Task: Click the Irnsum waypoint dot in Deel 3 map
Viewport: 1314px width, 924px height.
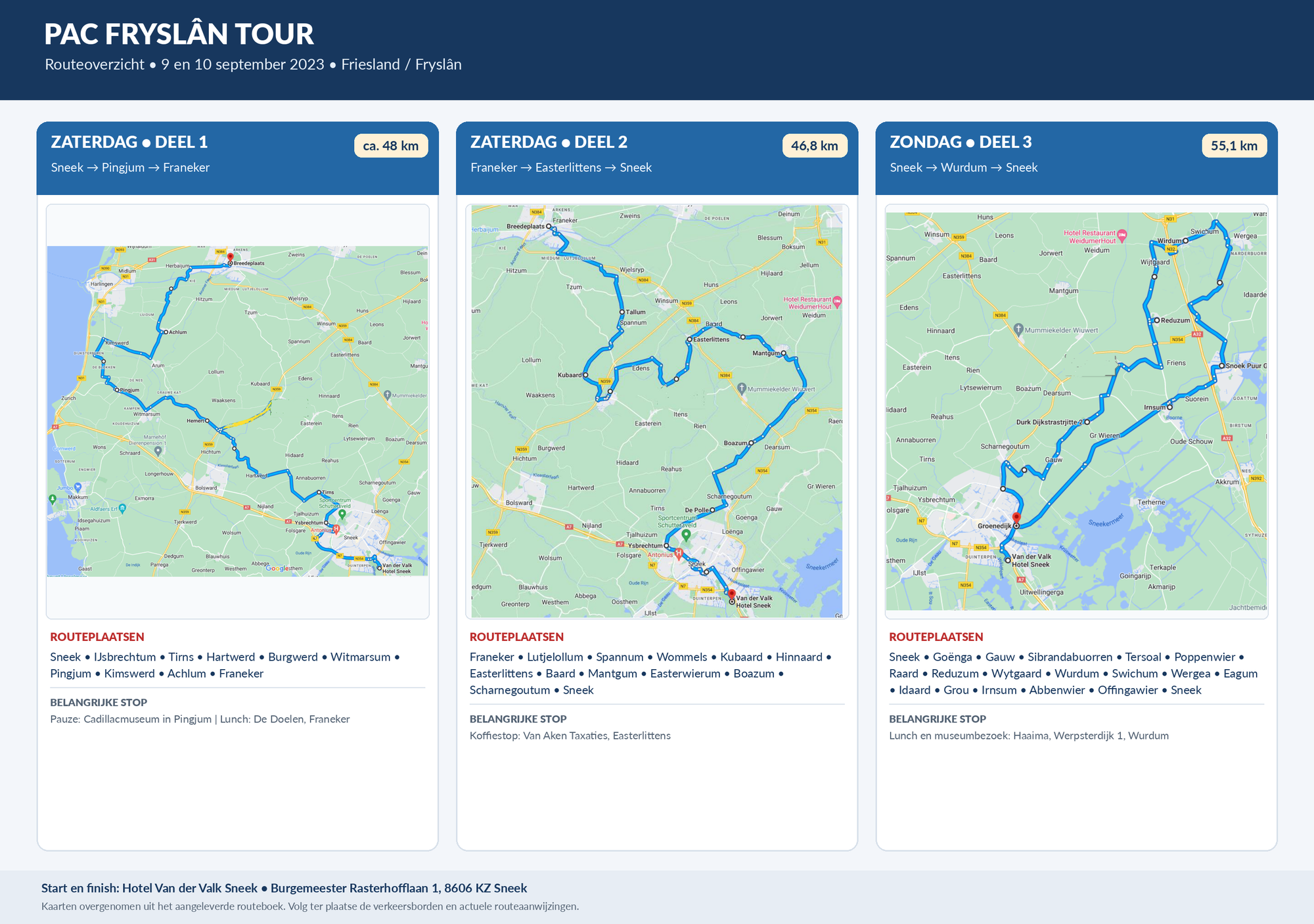Action: coord(1170,407)
